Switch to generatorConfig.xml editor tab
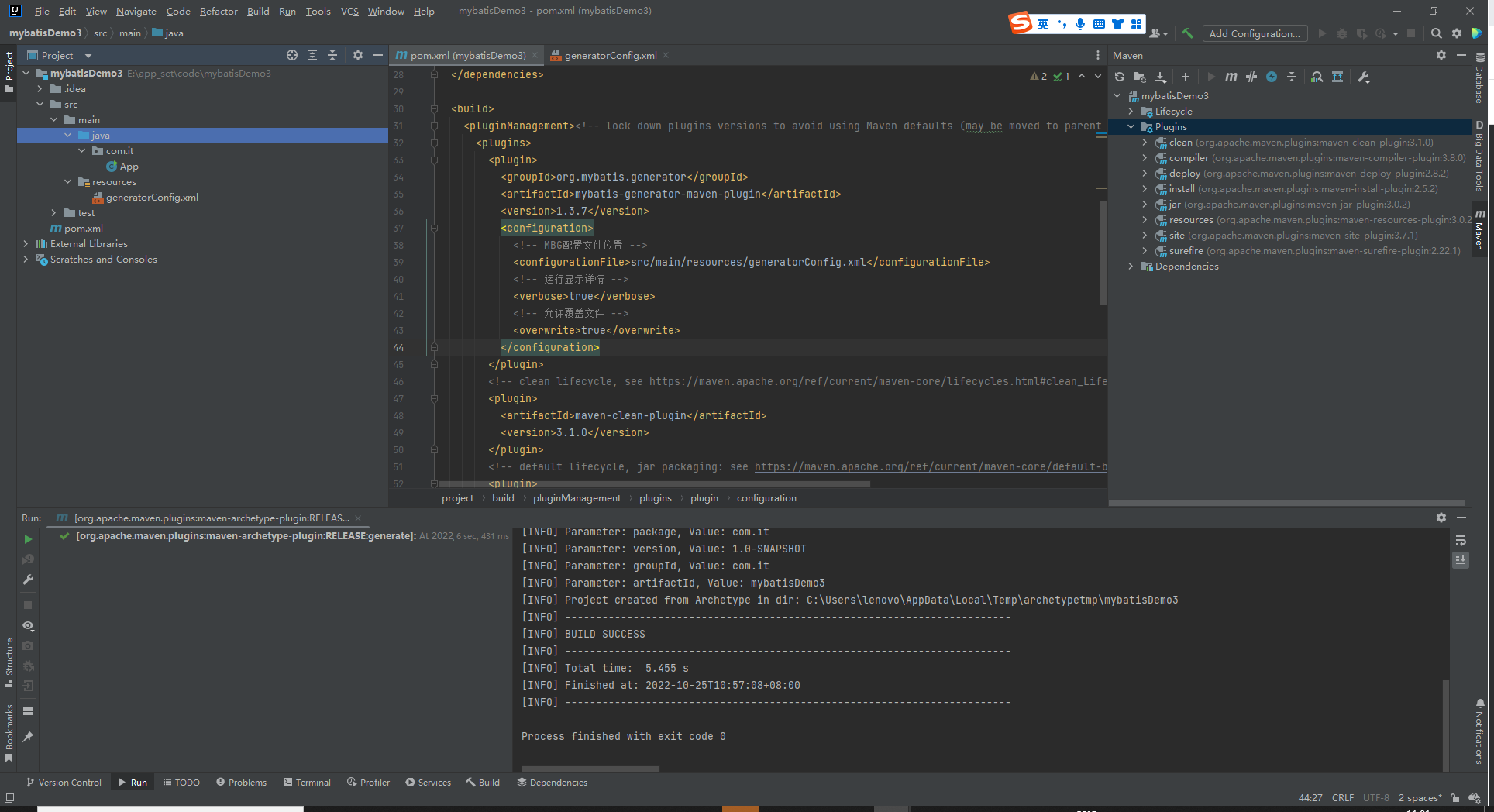The image size is (1494, 812). coord(611,55)
